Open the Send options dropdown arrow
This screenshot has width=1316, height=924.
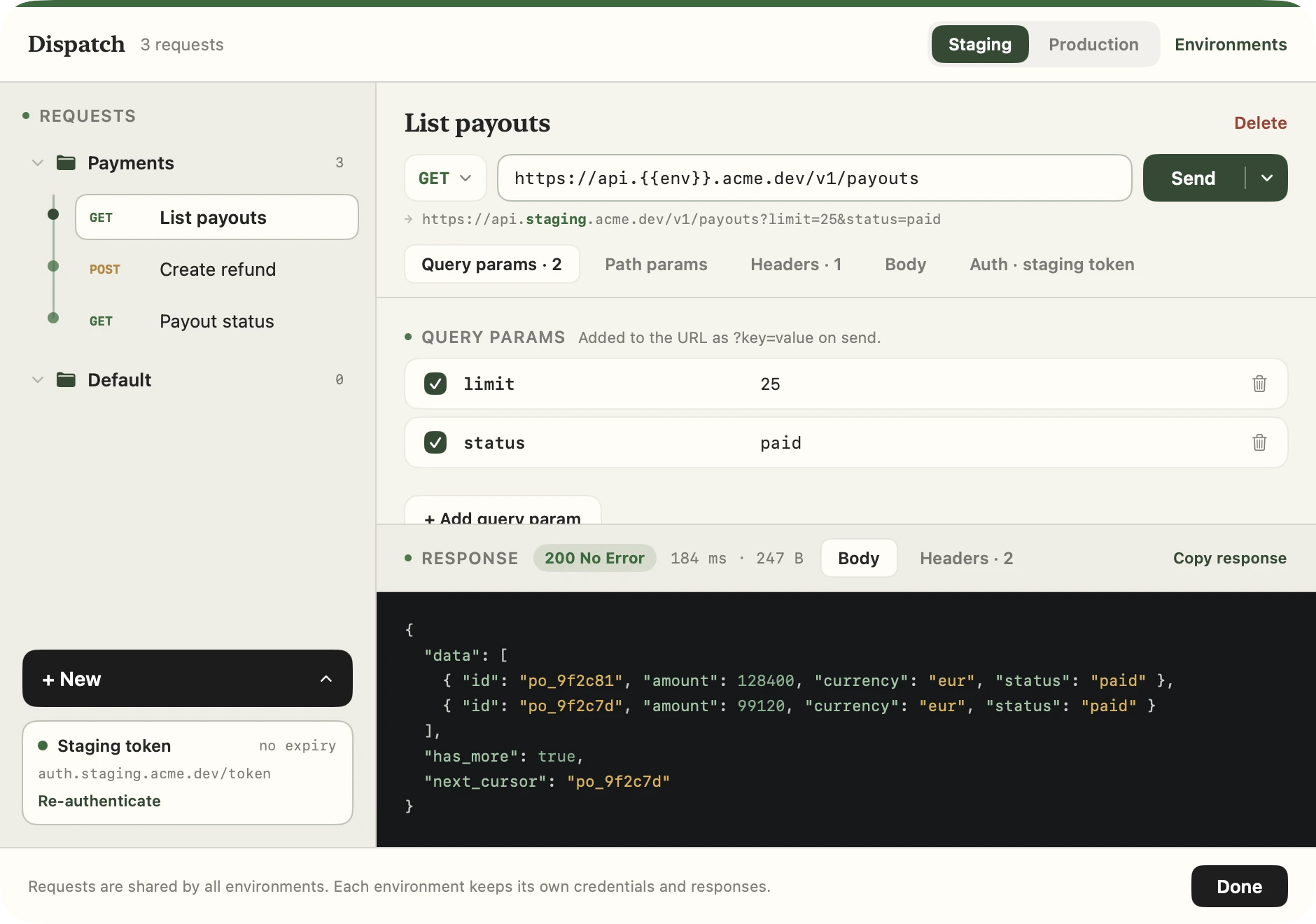[x=1267, y=178]
